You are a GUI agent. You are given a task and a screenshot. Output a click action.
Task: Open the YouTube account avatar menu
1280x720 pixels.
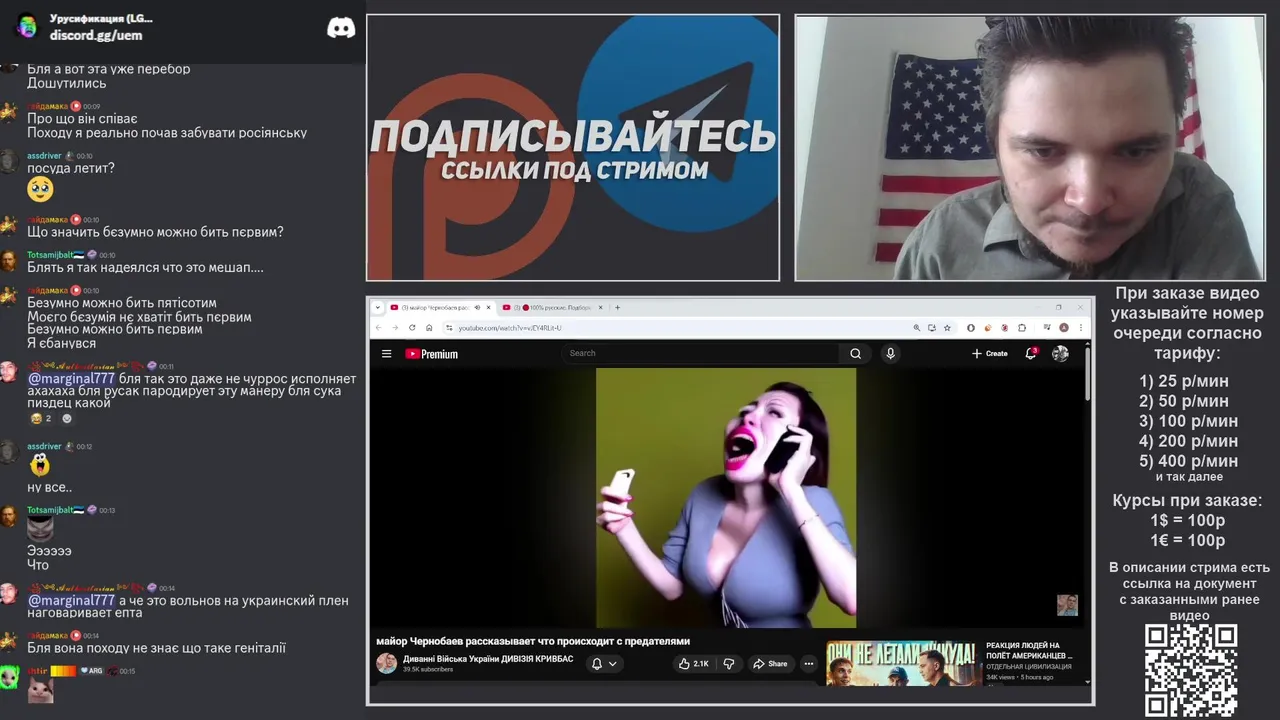click(x=1060, y=353)
